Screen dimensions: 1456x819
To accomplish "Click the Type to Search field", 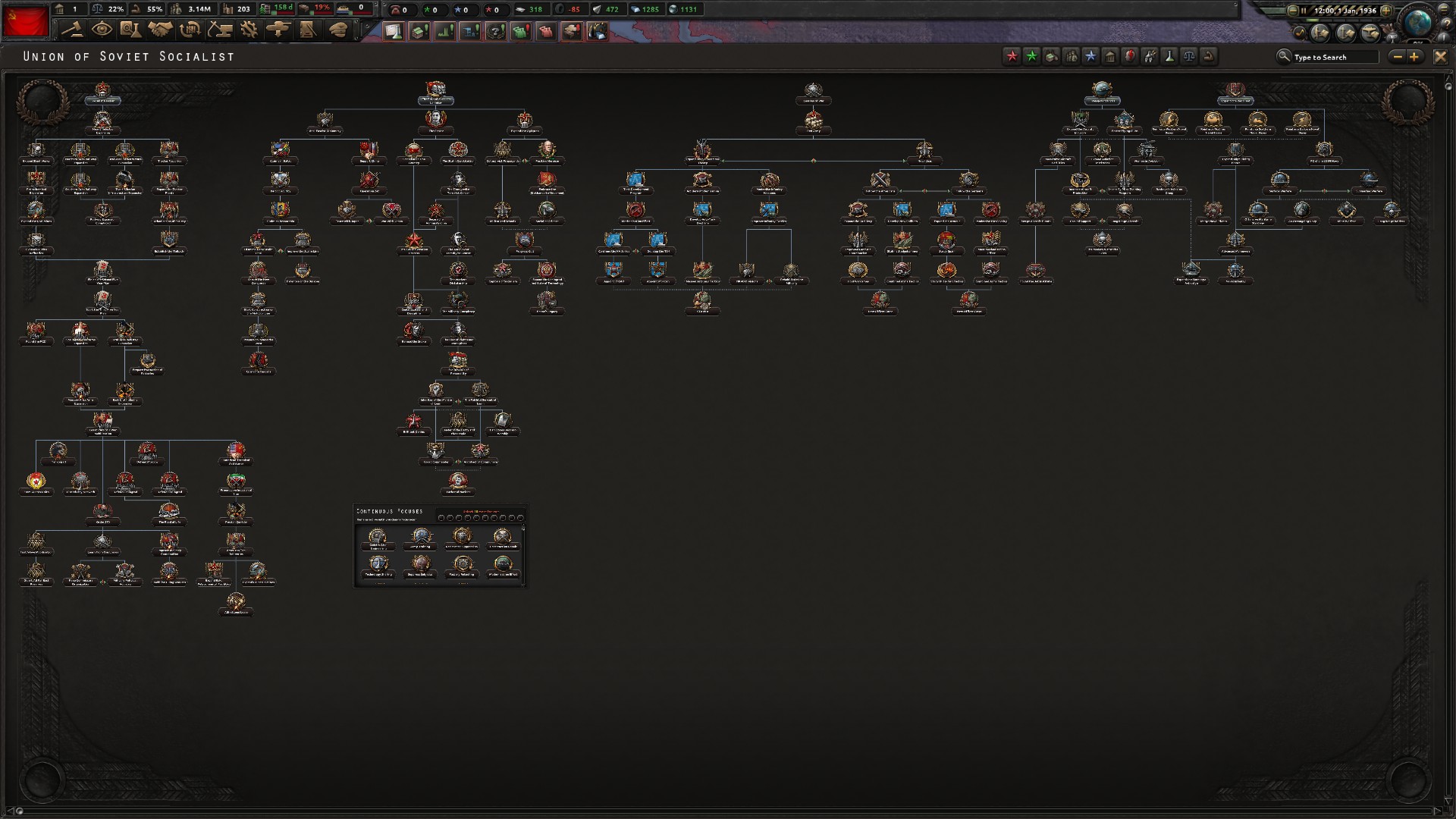I will pyautogui.click(x=1335, y=57).
